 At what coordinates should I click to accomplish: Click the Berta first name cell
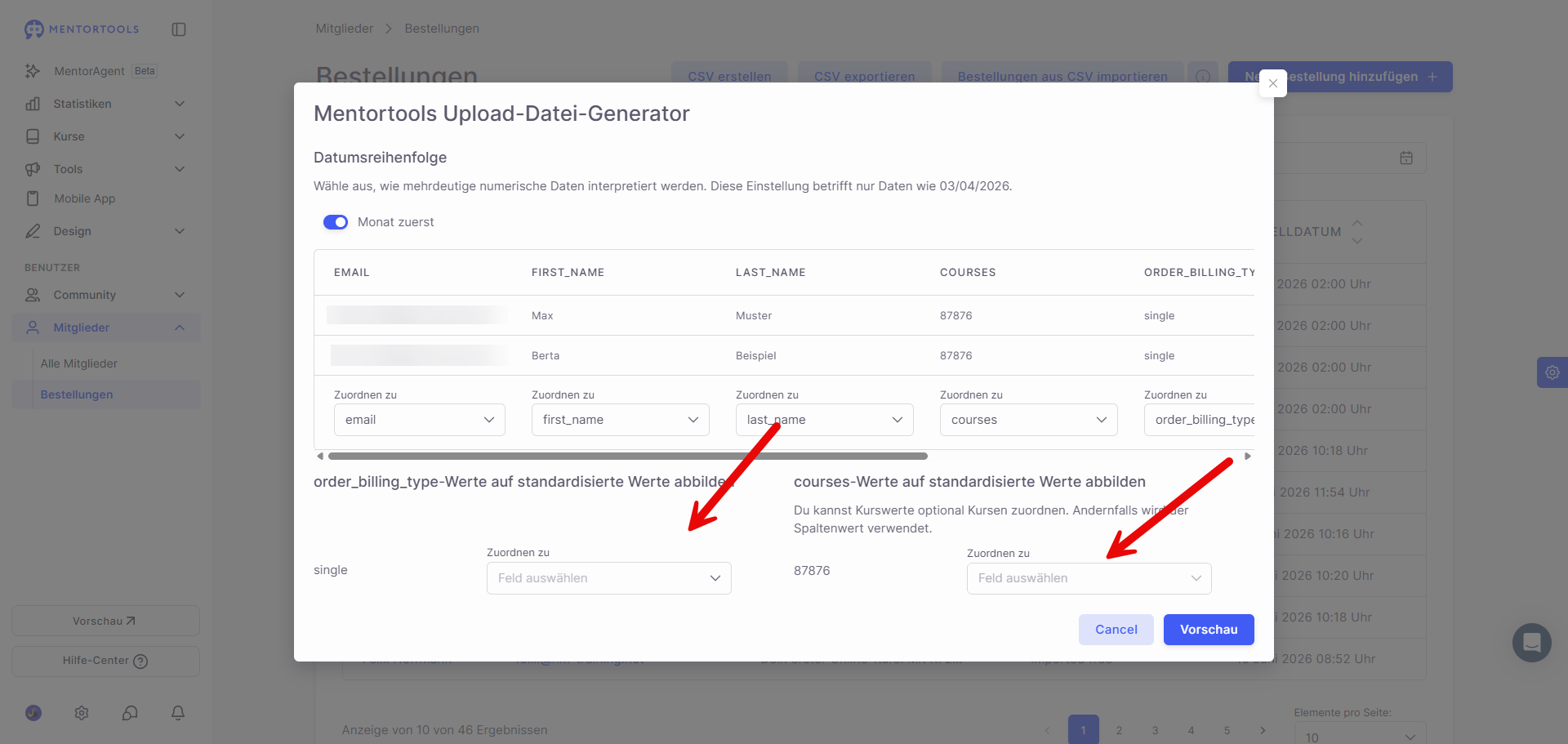(x=546, y=356)
